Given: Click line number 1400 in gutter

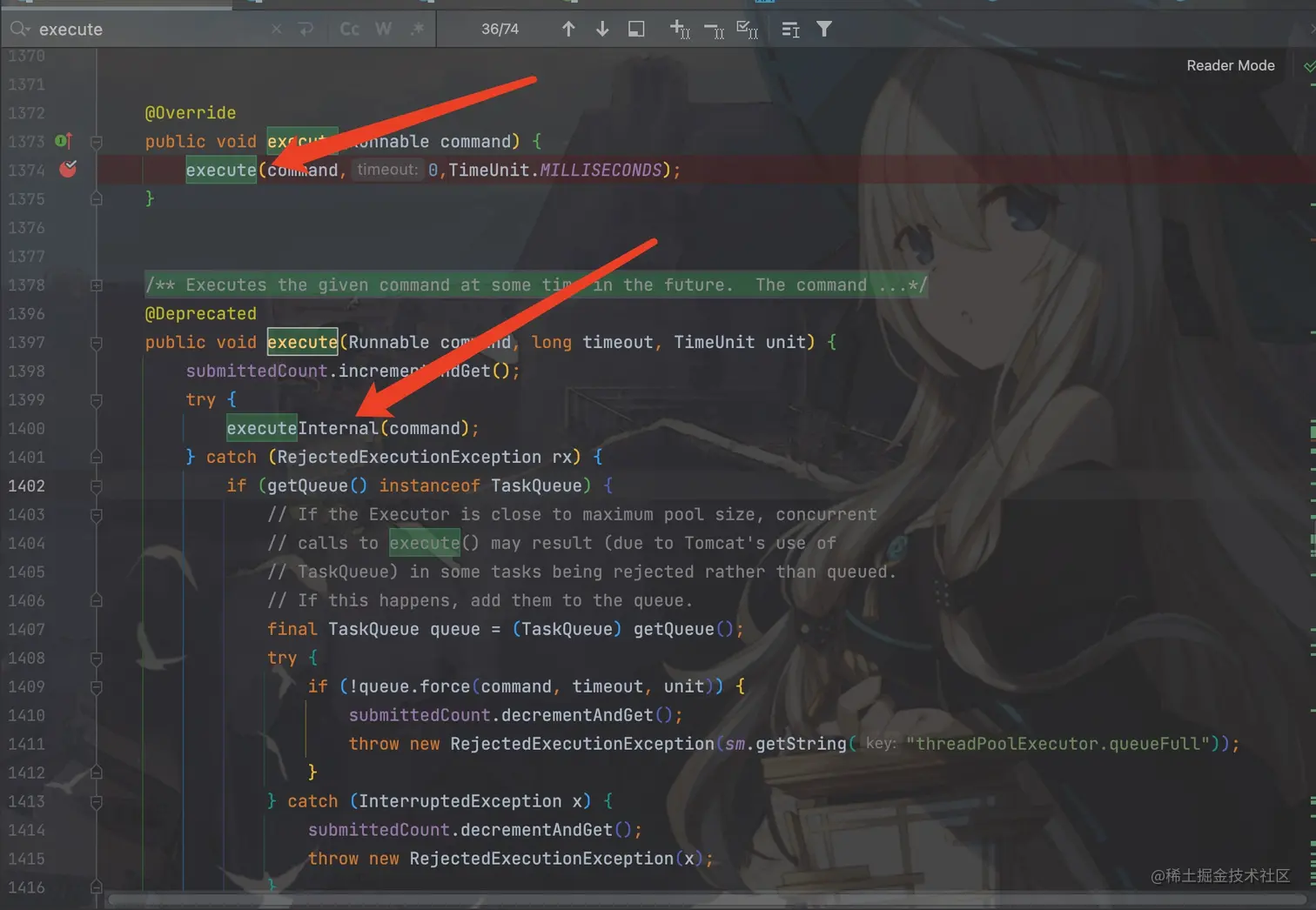Looking at the screenshot, I should click(26, 428).
